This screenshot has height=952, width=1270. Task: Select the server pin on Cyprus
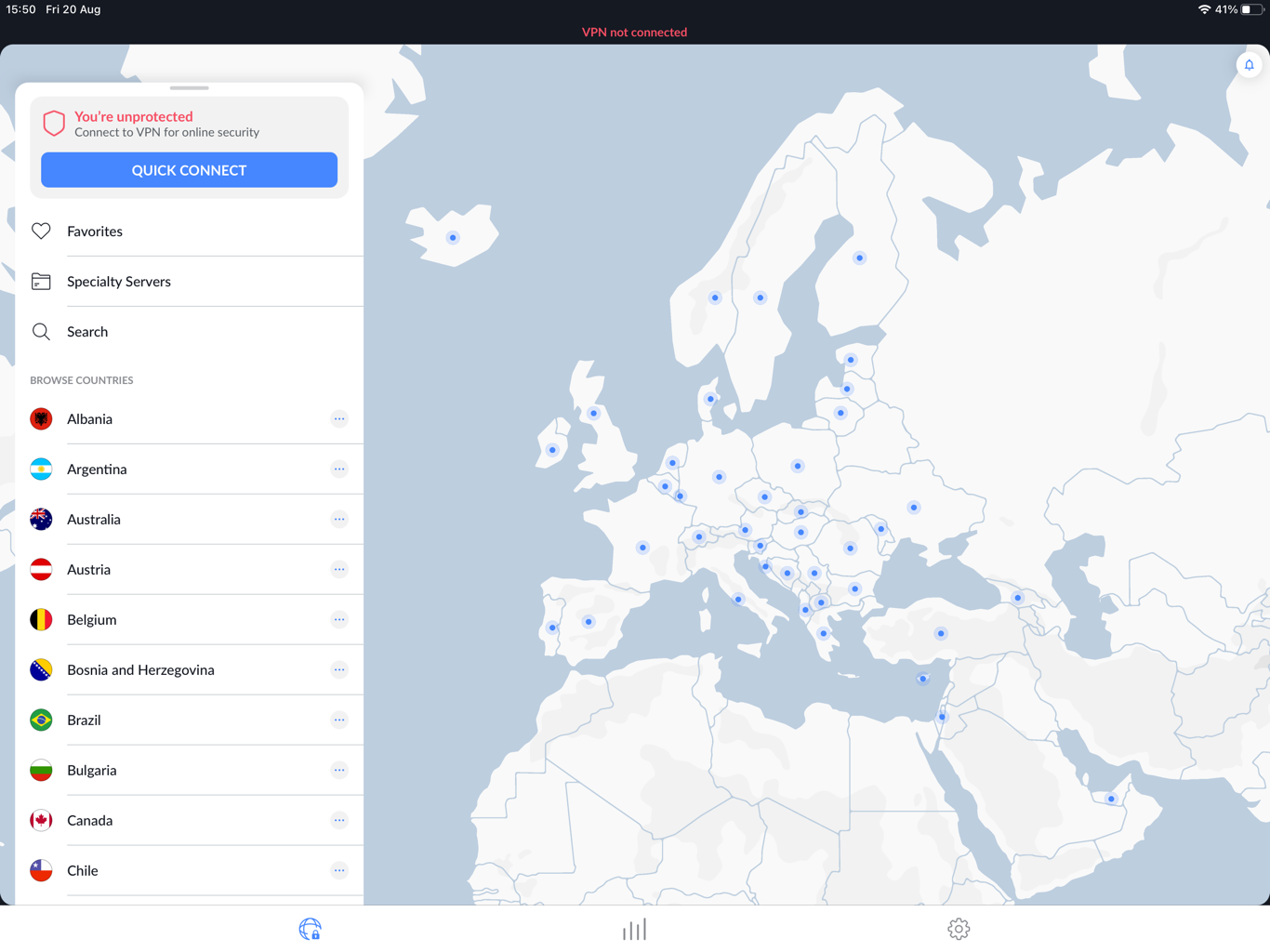[921, 679]
